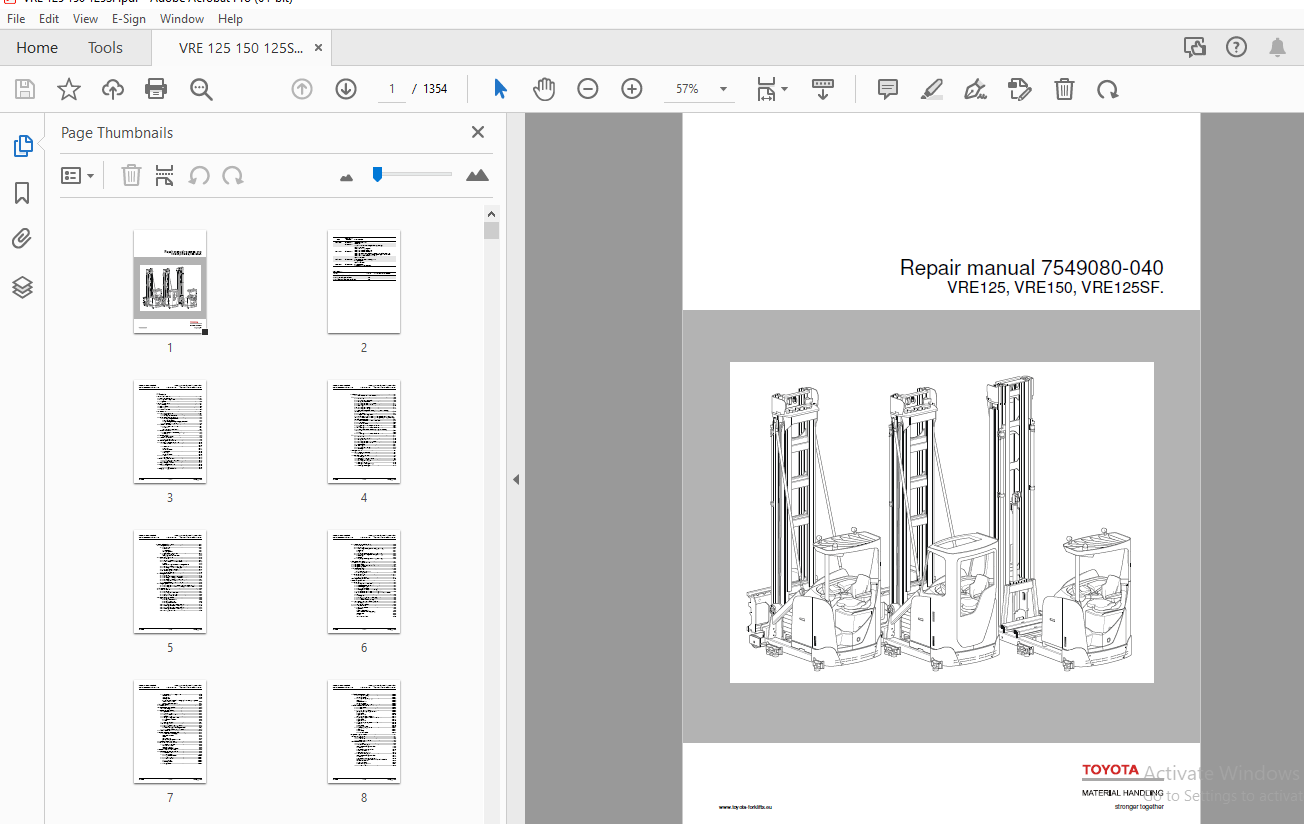This screenshot has width=1304, height=824.
Task: Click the Stamp tool icon
Action: (x=1020, y=89)
